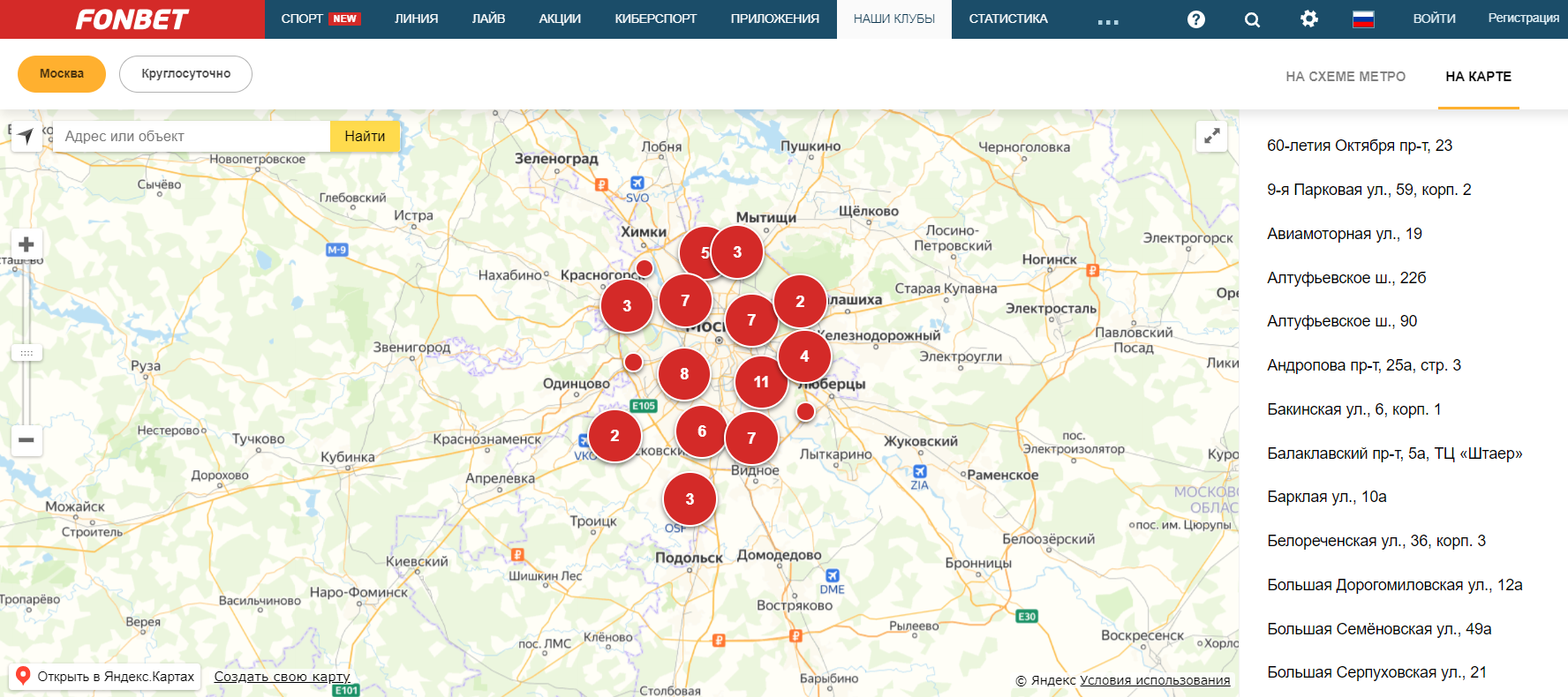The width and height of the screenshot is (1568, 697).
Task: Click the single red marker near Люберцы
Action: tap(805, 411)
